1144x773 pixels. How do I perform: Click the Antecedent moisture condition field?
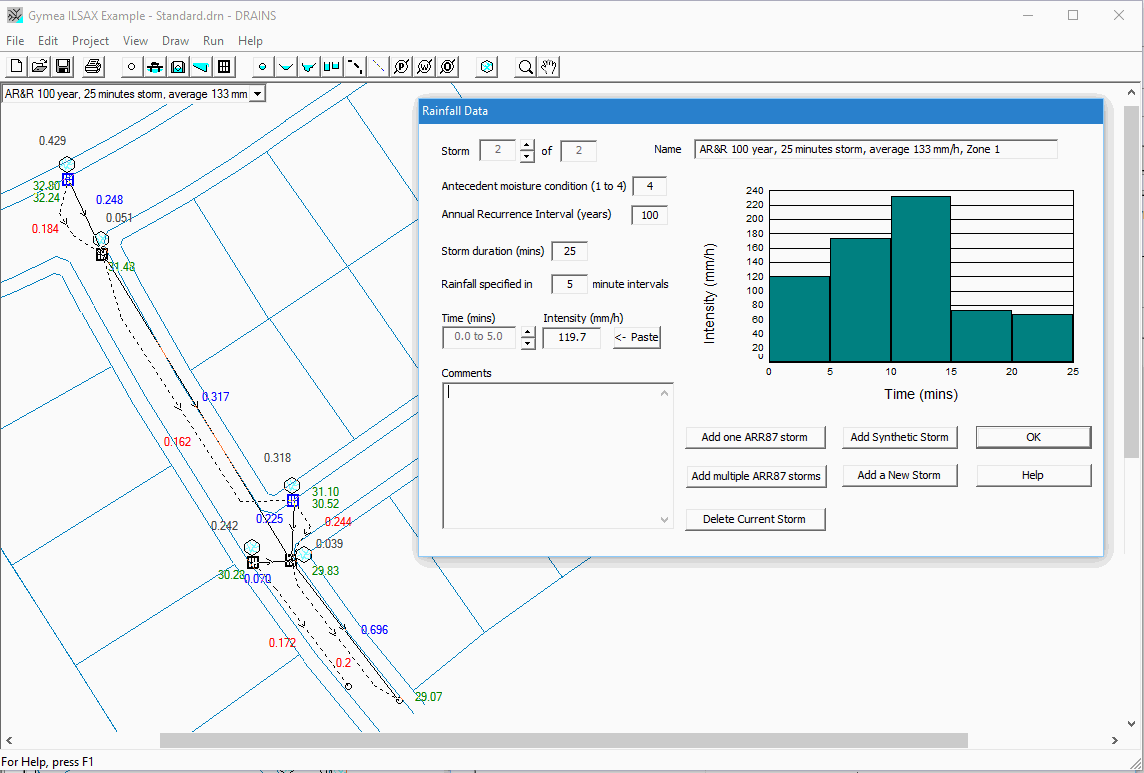click(x=649, y=186)
